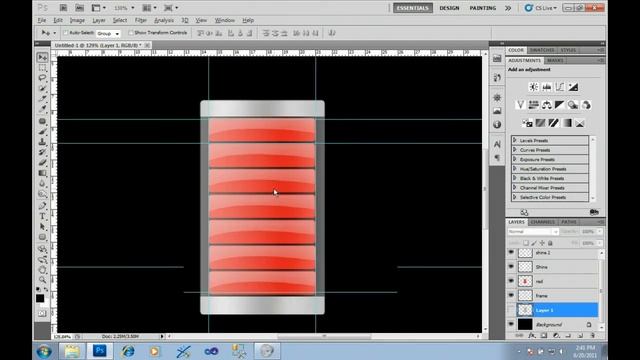Open layer style fx menu

[x=531, y=336]
